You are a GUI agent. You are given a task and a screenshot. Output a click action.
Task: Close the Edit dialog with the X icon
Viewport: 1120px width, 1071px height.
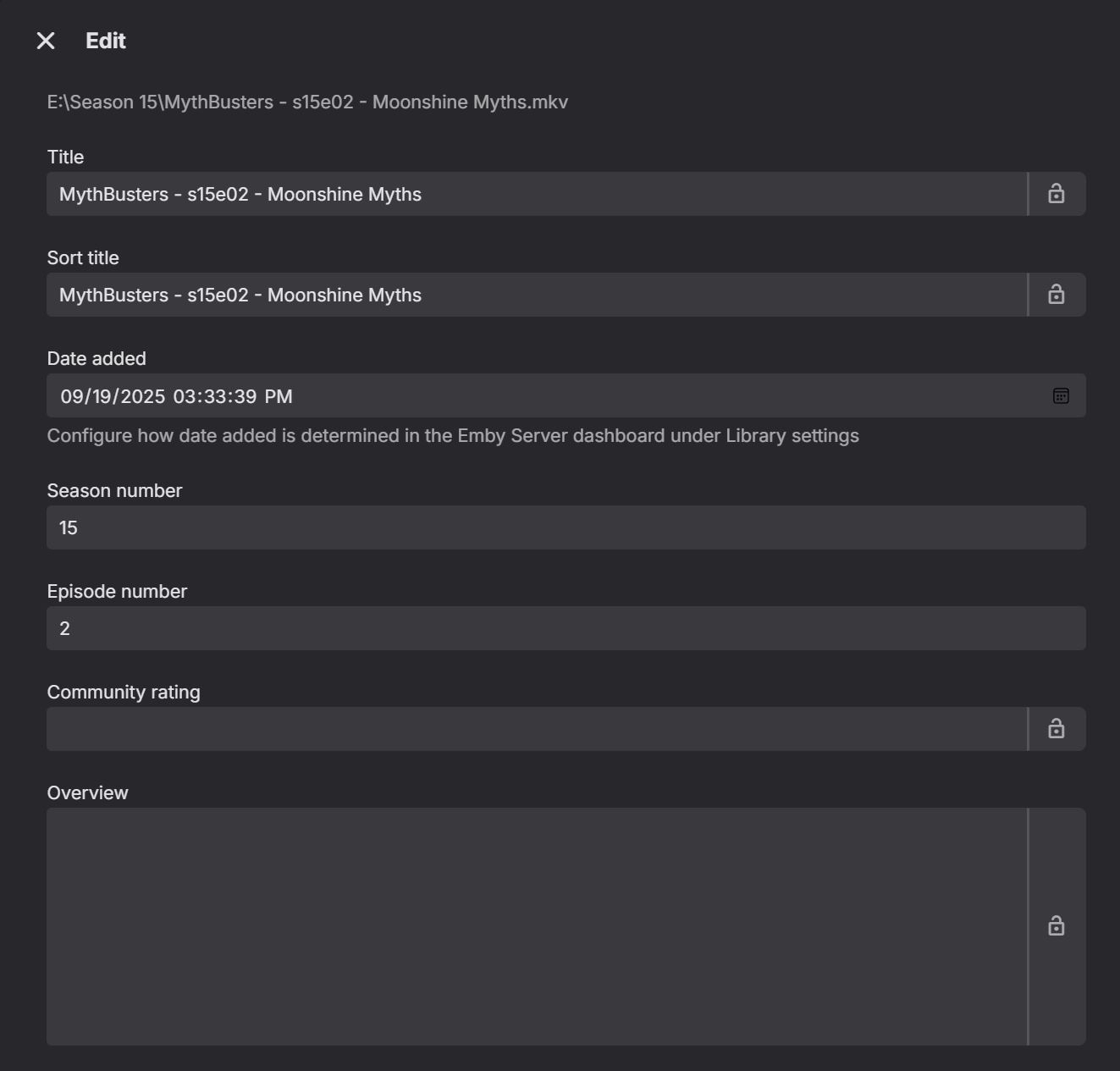click(x=46, y=41)
